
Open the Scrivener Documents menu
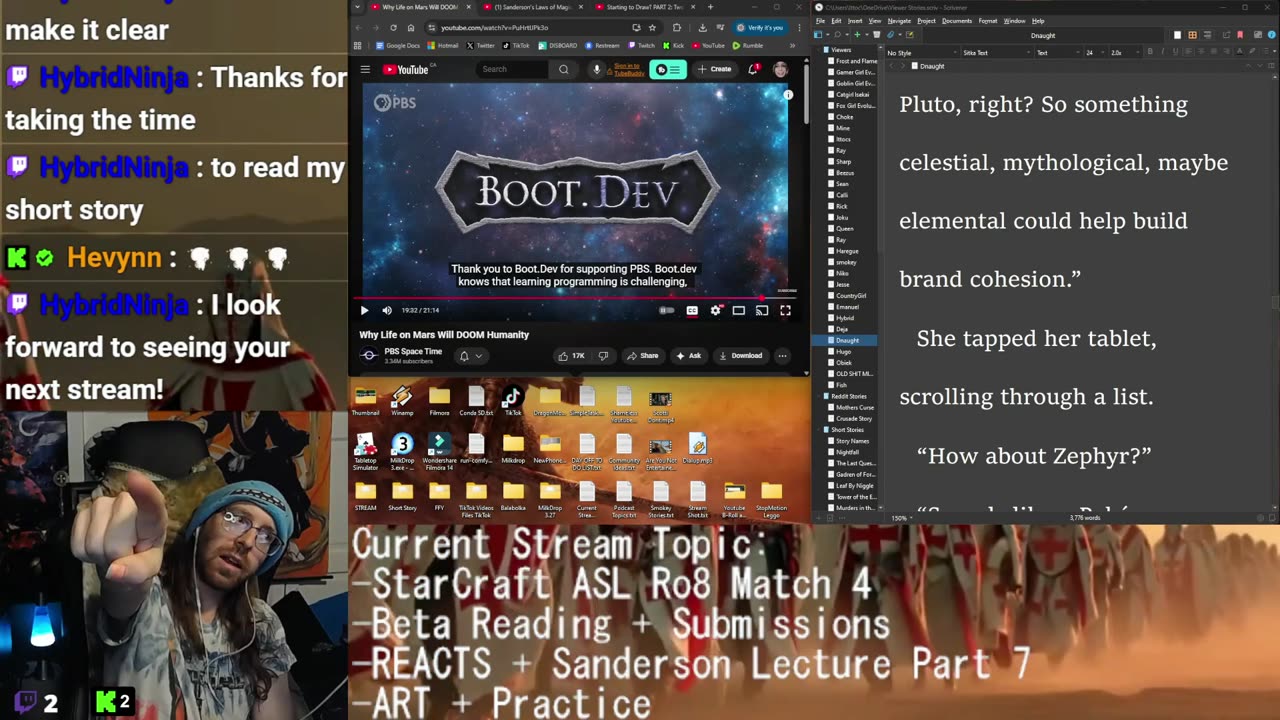coord(957,21)
